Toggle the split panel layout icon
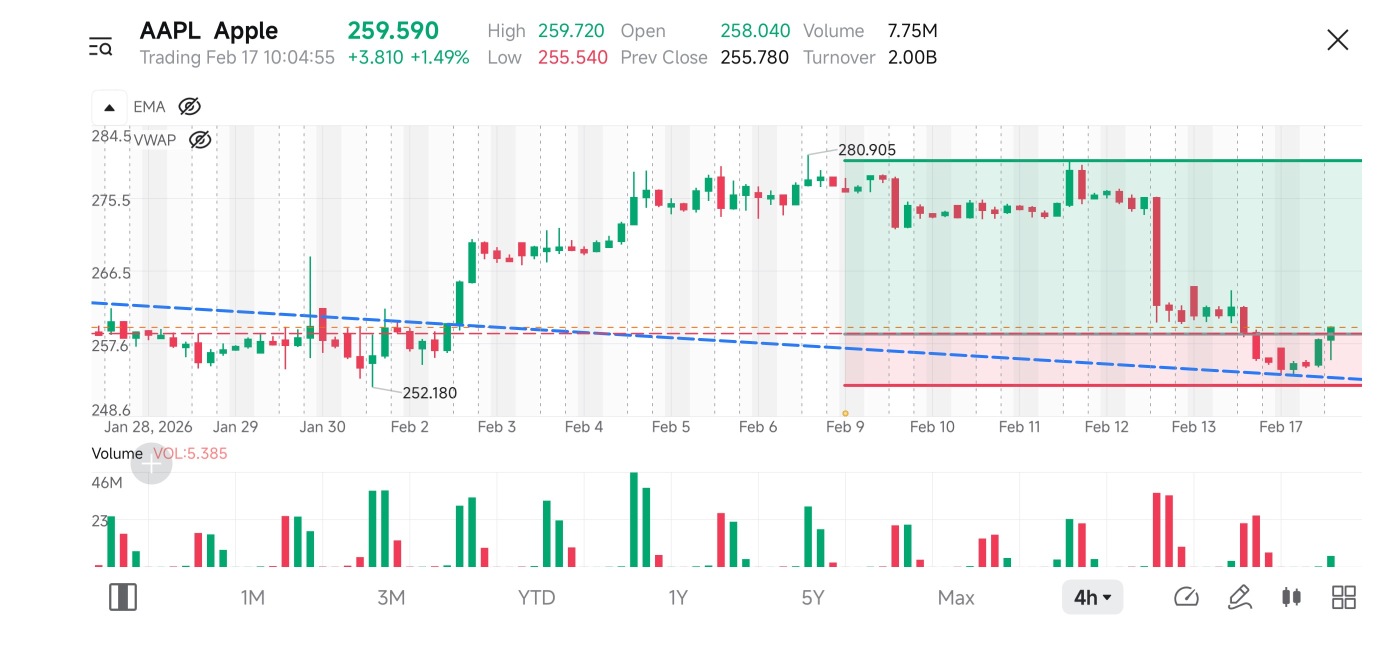This screenshot has height=645, width=1398. click(123, 598)
